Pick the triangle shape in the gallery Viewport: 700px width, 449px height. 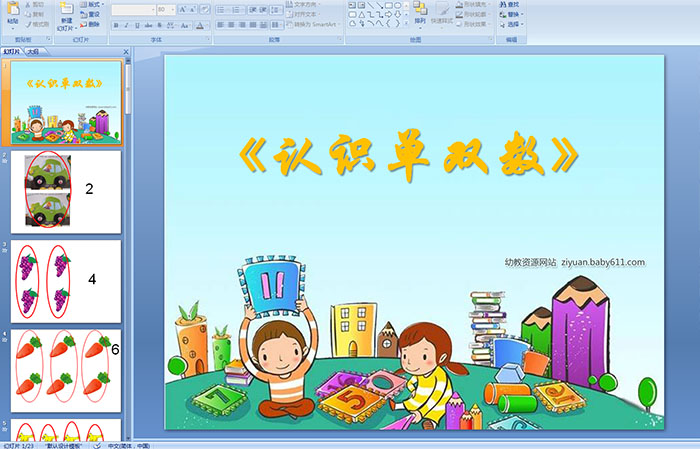click(x=362, y=15)
